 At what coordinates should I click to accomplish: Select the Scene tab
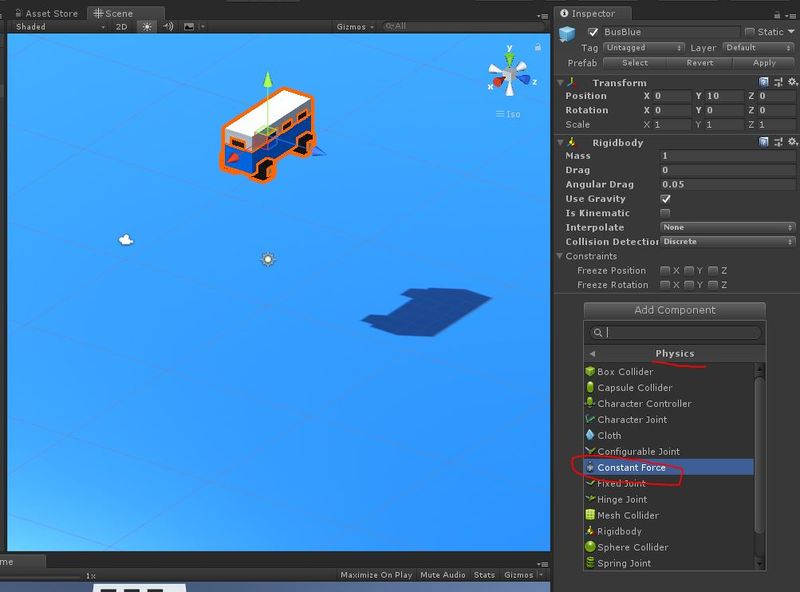(x=126, y=13)
